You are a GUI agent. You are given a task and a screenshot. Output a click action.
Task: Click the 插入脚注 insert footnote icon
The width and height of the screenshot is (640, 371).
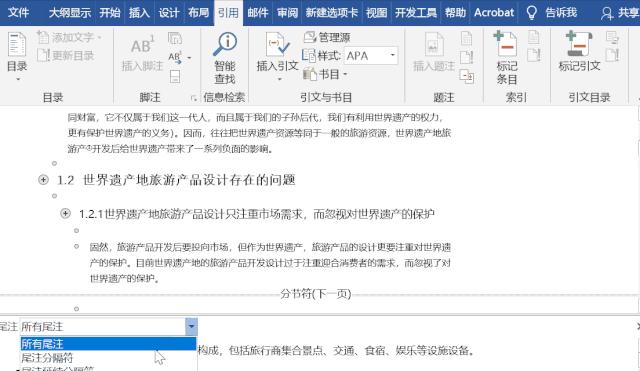[x=142, y=44]
